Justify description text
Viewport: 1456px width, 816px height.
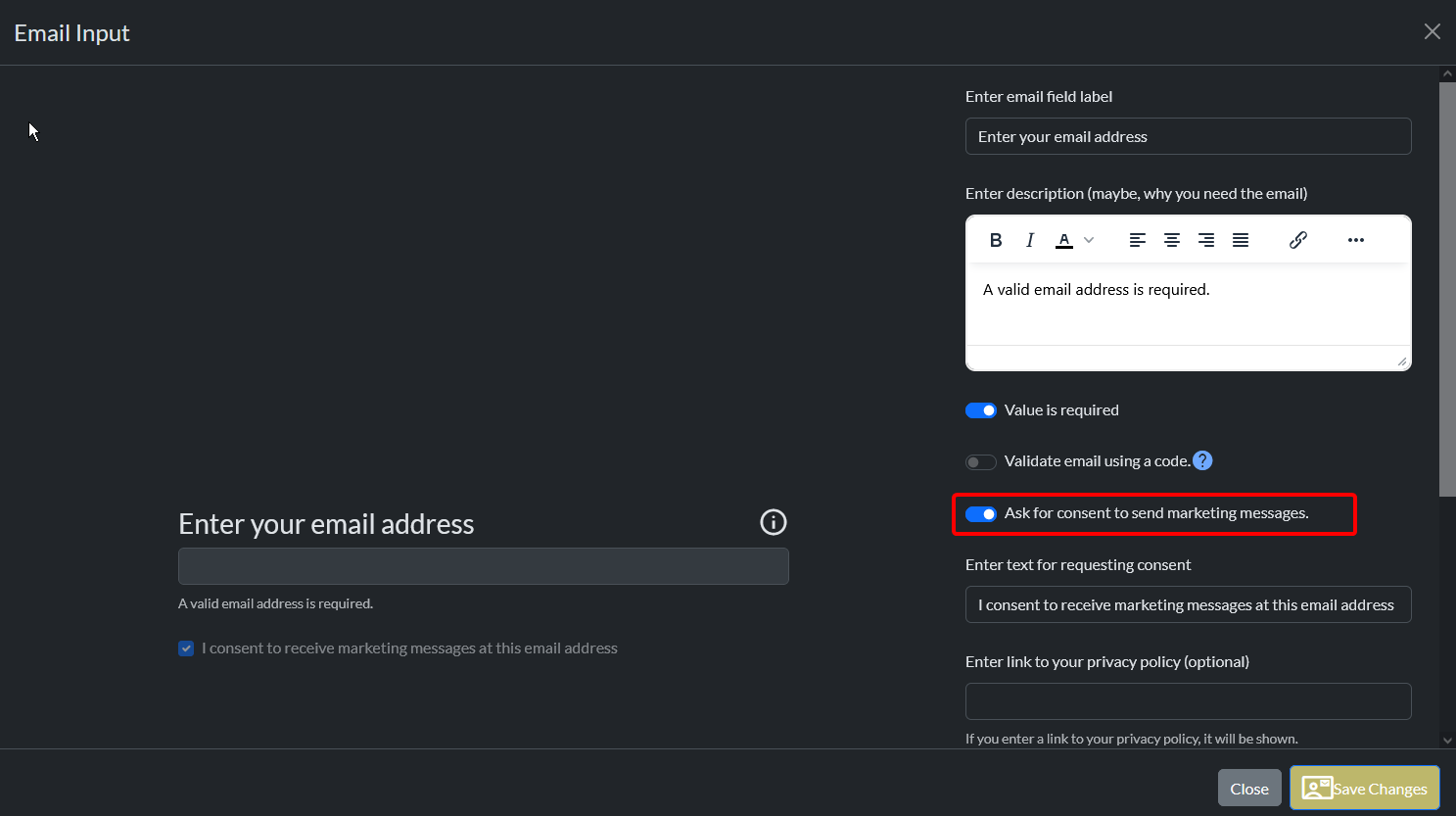tap(1241, 240)
